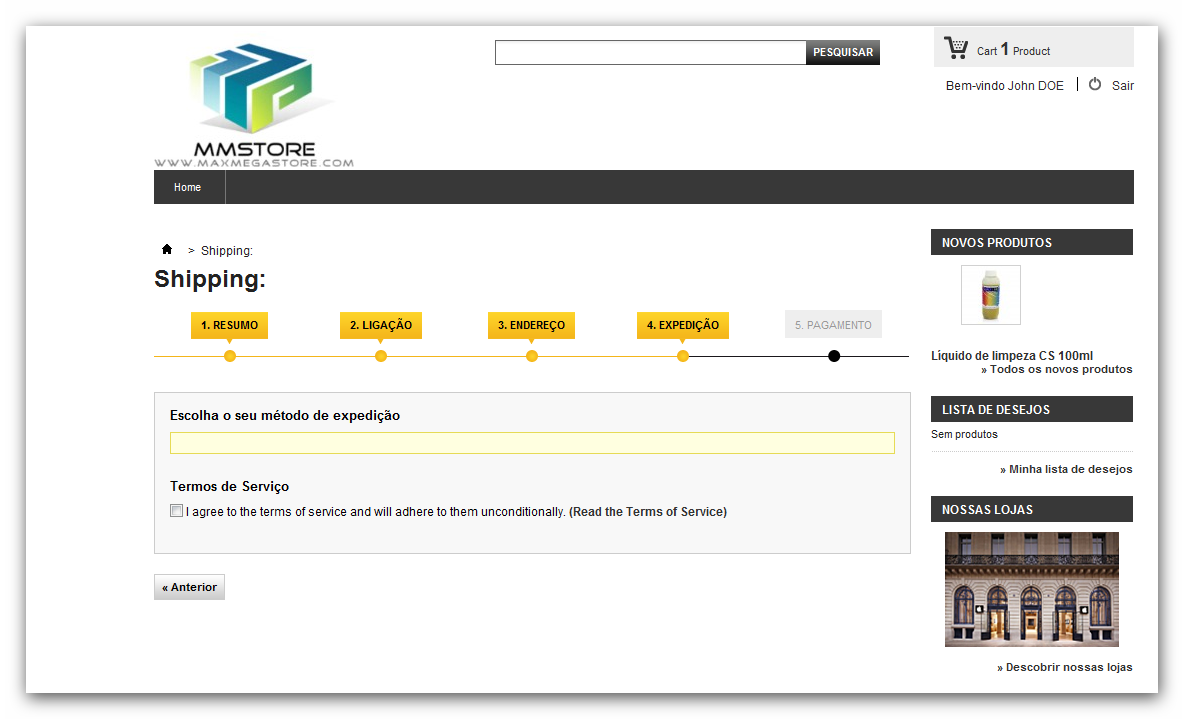Viewport: 1184px width, 719px height.
Task: Open Líquido de limpeza CS 100ml product
Action: [x=1012, y=355]
